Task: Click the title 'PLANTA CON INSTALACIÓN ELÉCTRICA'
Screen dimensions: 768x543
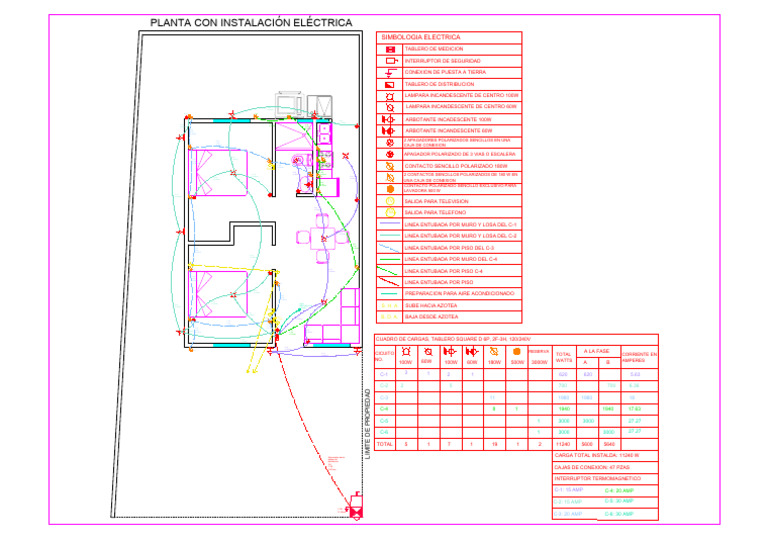Action: click(x=251, y=23)
